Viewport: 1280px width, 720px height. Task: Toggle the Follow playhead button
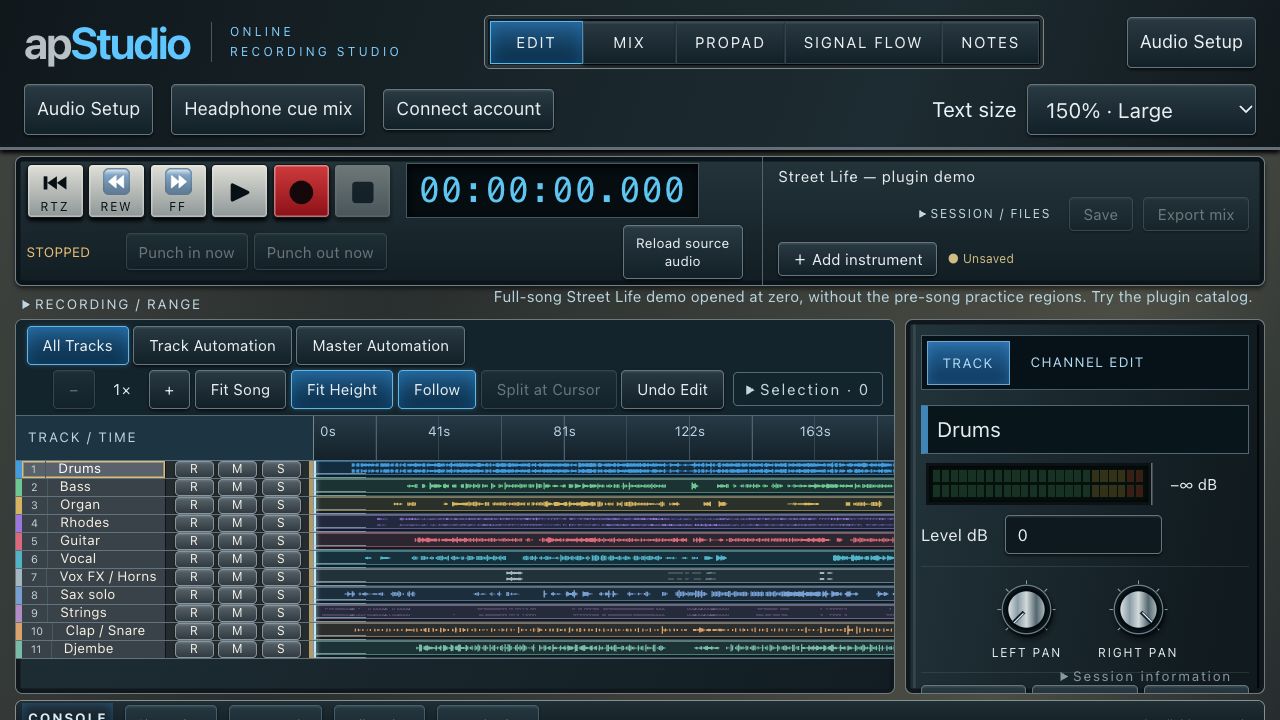[x=437, y=390]
